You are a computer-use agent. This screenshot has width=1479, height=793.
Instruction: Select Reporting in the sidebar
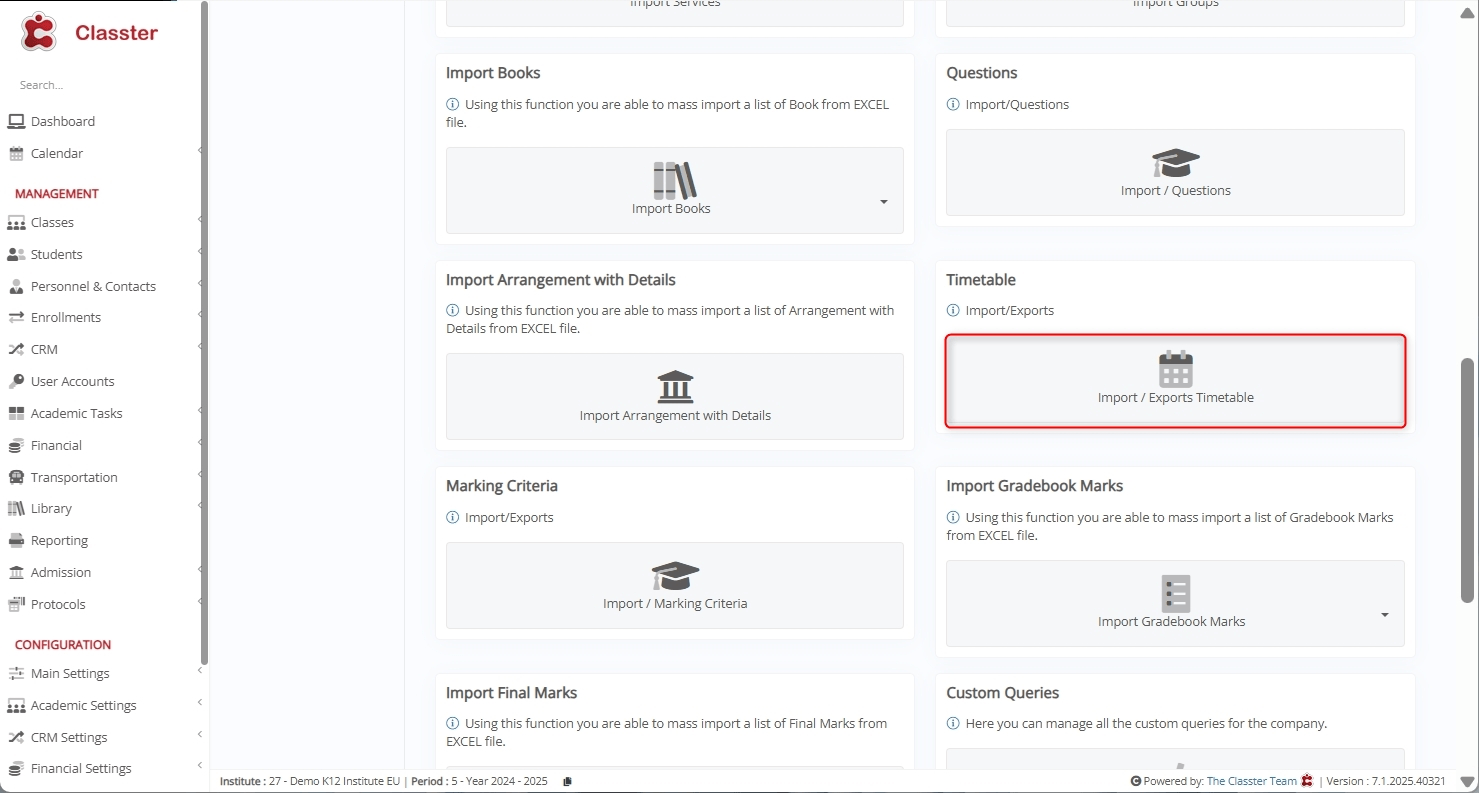click(59, 540)
